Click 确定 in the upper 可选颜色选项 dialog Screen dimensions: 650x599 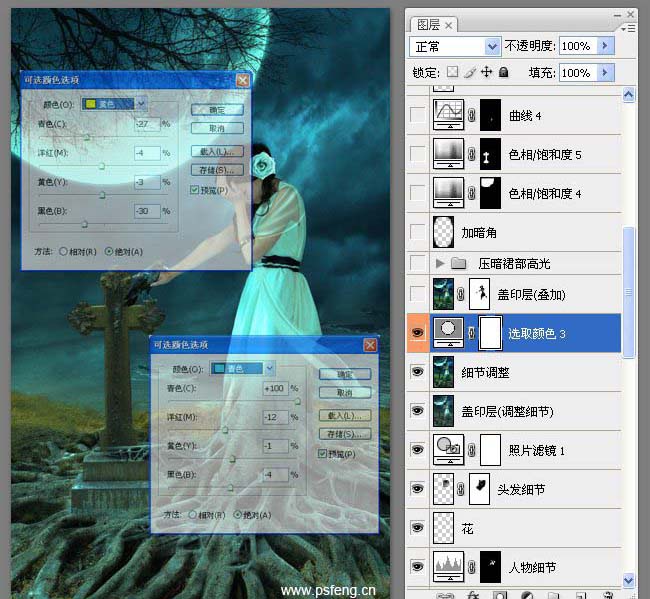click(217, 110)
